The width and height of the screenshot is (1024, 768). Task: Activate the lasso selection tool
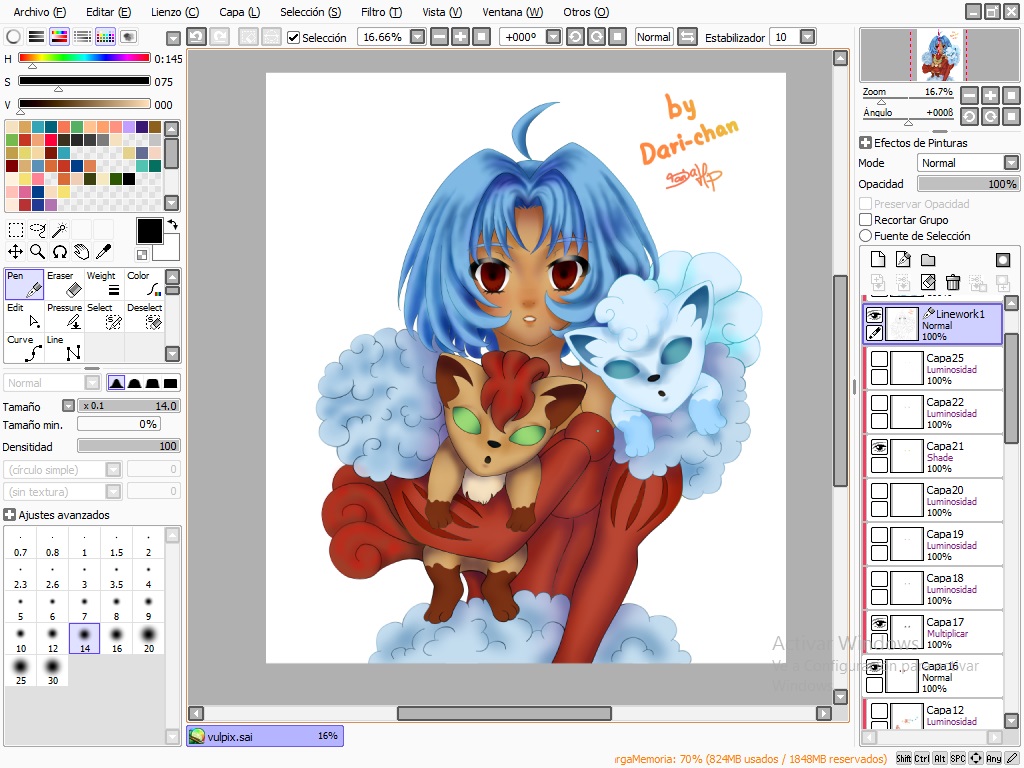[38, 229]
